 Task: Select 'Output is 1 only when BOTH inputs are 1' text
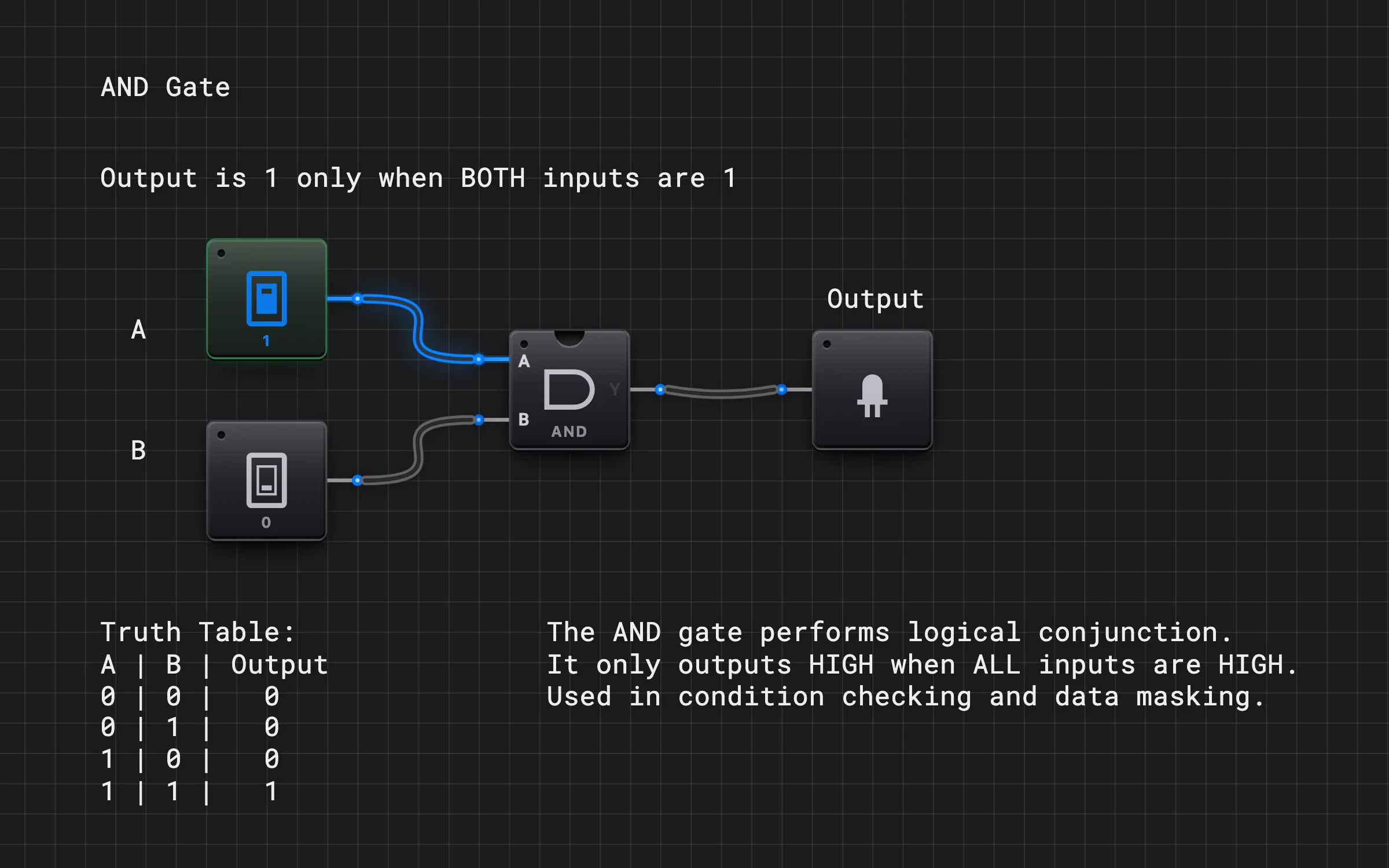tap(418, 178)
